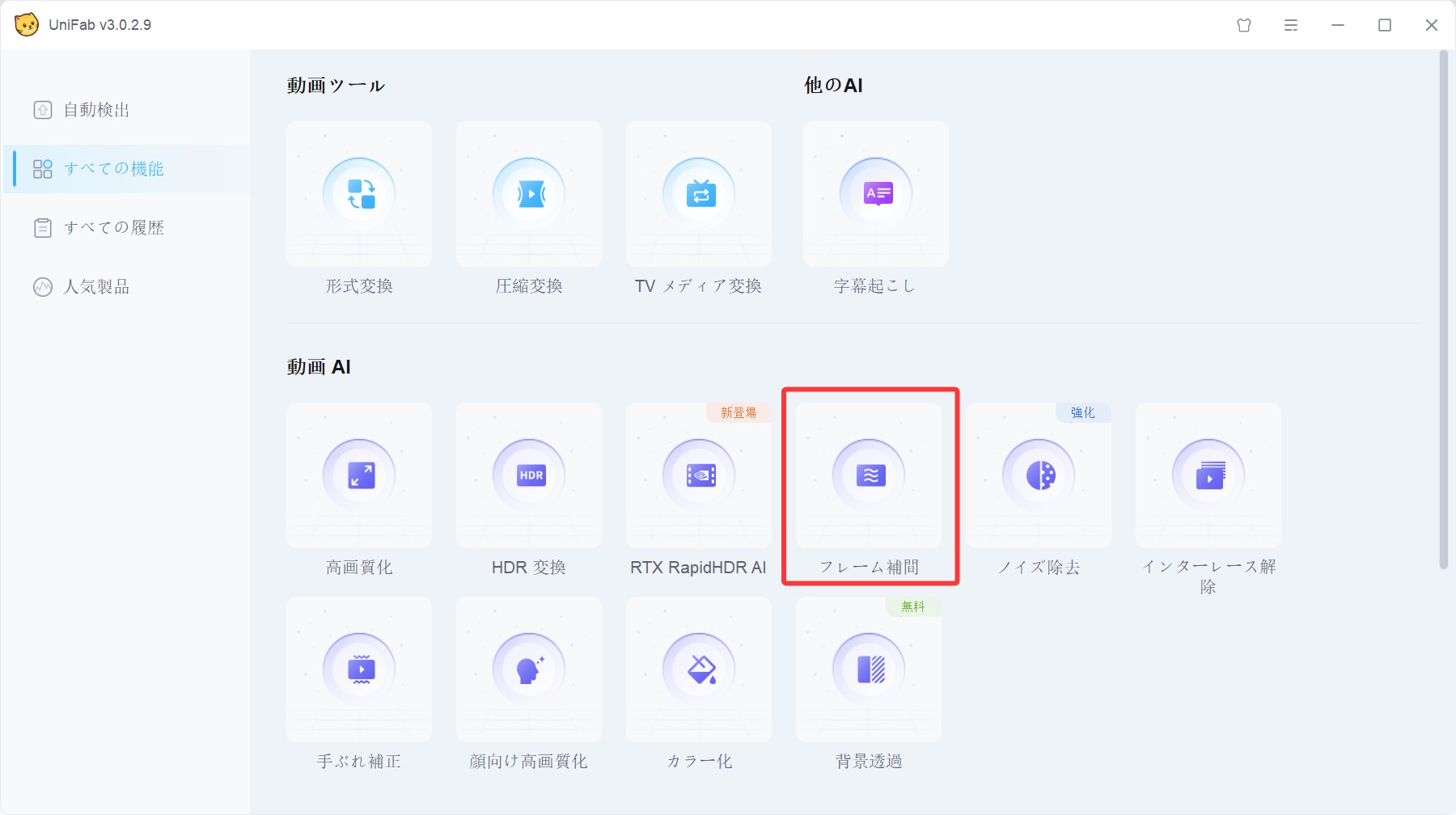Open the 高画質化 video upscaler
Viewport: 1456px width, 815px height.
[359, 475]
